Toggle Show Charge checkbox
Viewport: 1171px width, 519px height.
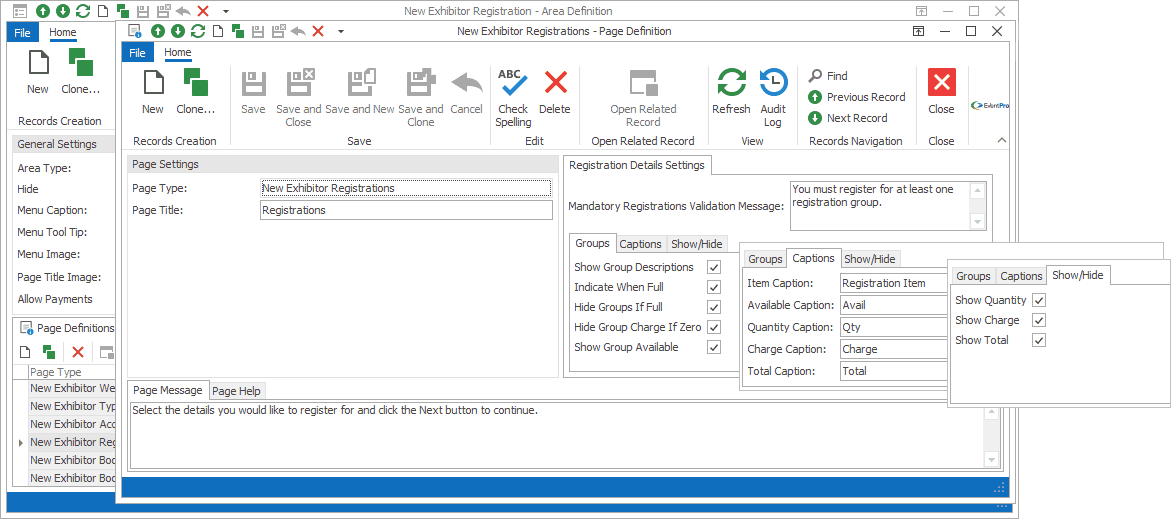pyautogui.click(x=1039, y=320)
